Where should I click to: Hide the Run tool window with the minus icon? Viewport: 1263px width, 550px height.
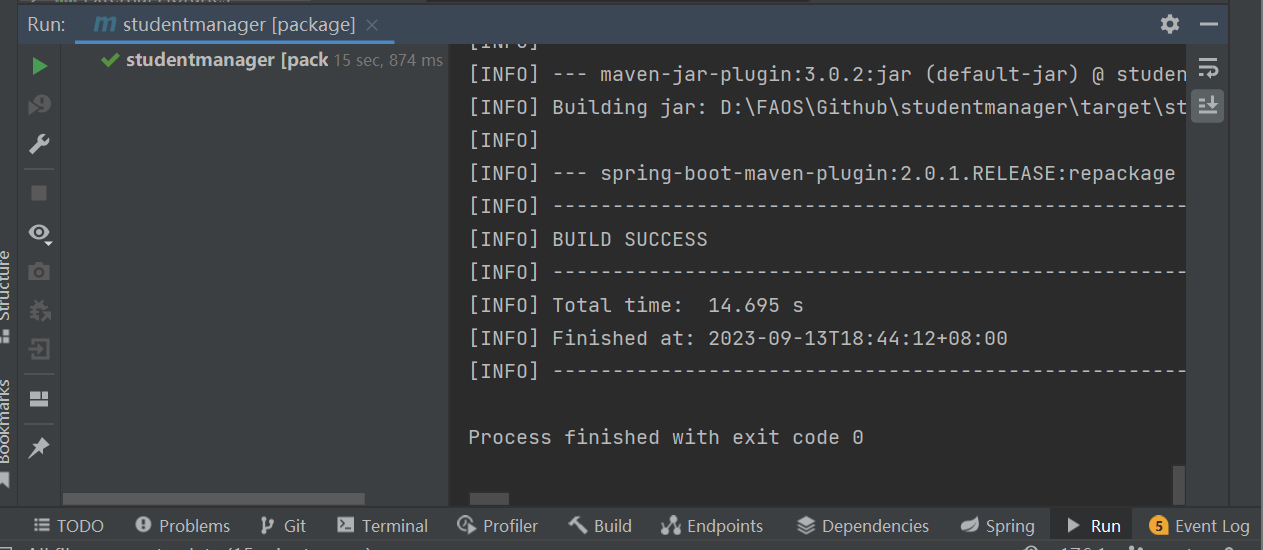coord(1209,24)
